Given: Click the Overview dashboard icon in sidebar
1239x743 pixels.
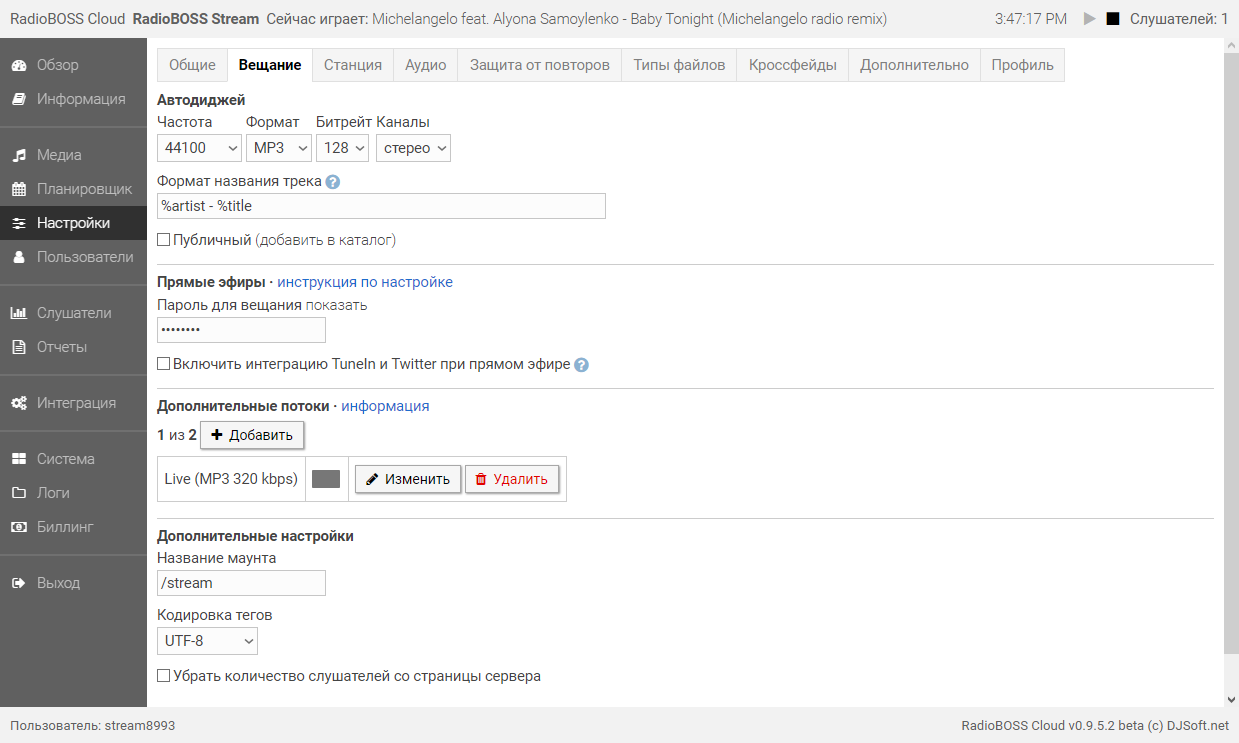Looking at the screenshot, I should tap(18, 65).
